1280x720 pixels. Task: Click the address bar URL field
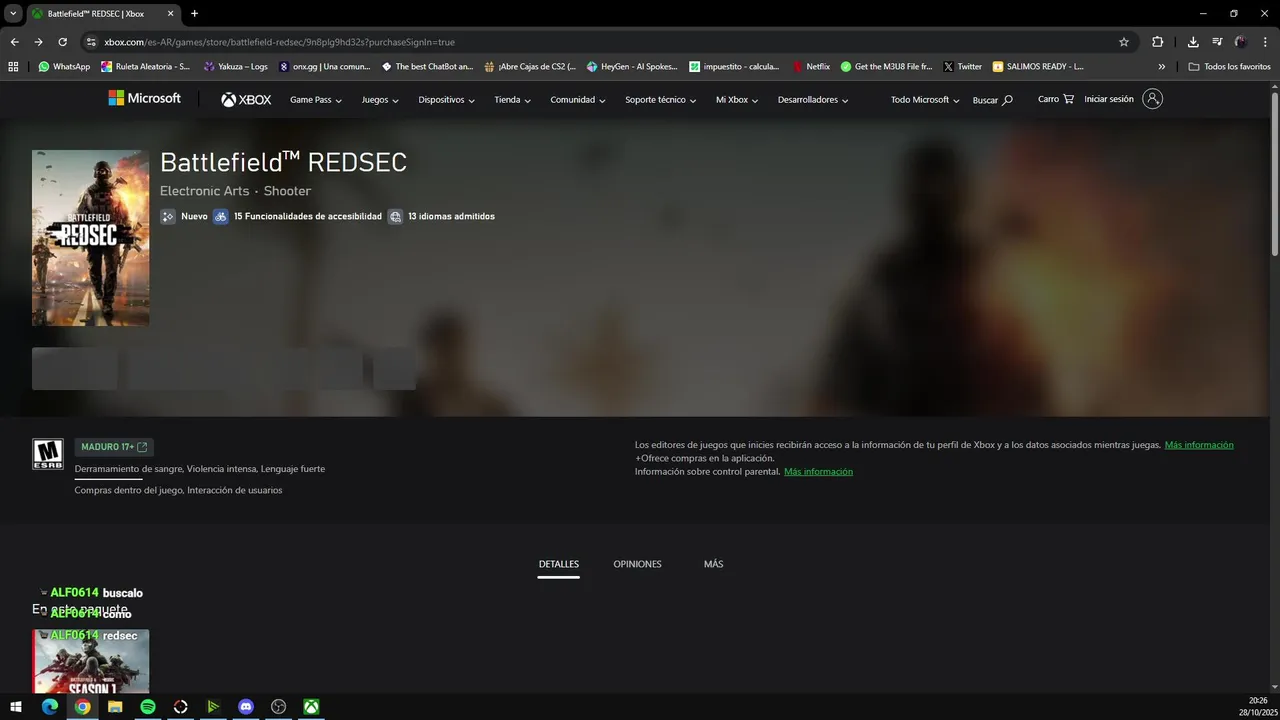[x=600, y=42]
